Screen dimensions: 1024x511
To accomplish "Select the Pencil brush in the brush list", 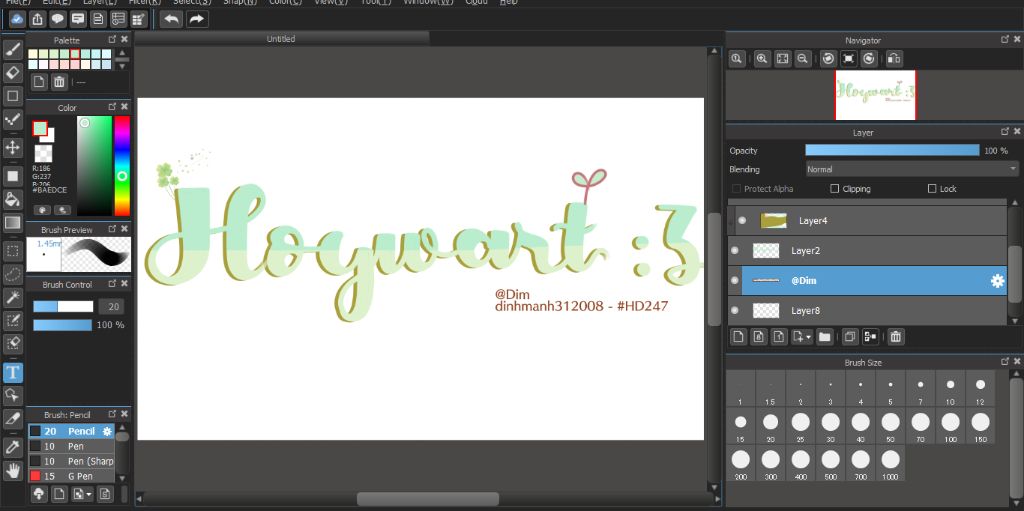I will click(x=71, y=431).
